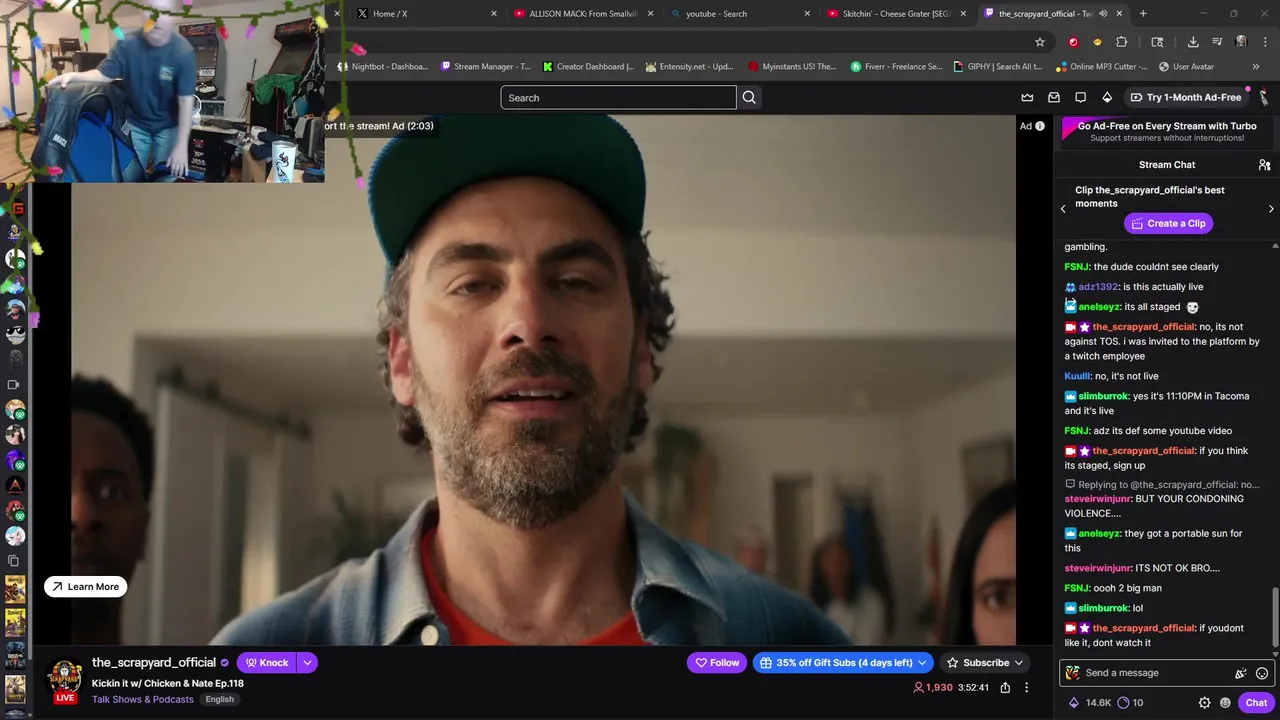Open the browser Downloads icon

[1193, 42]
